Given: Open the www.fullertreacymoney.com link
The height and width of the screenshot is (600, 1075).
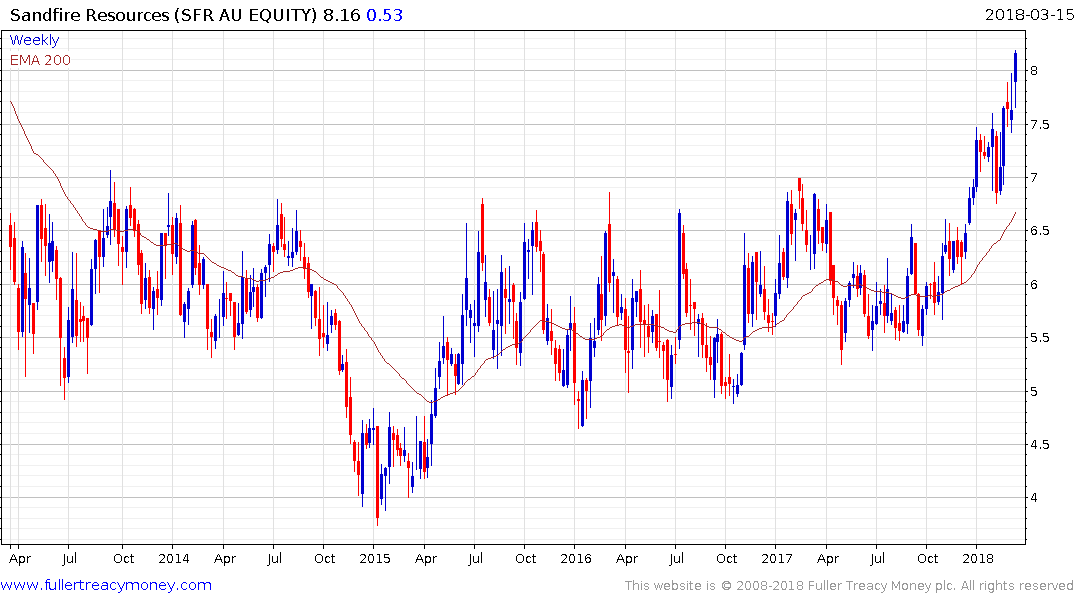Looking at the screenshot, I should 106,585.
